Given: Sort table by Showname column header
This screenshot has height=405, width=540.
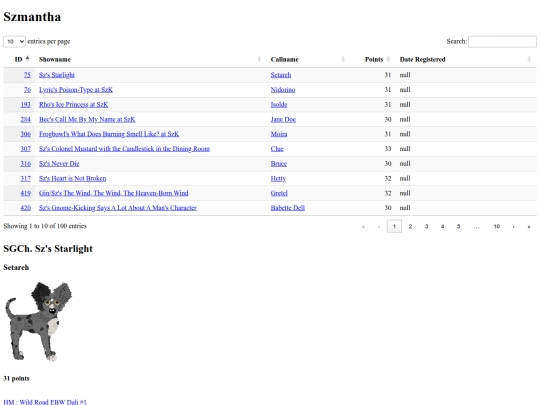Looking at the screenshot, I should point(150,59).
